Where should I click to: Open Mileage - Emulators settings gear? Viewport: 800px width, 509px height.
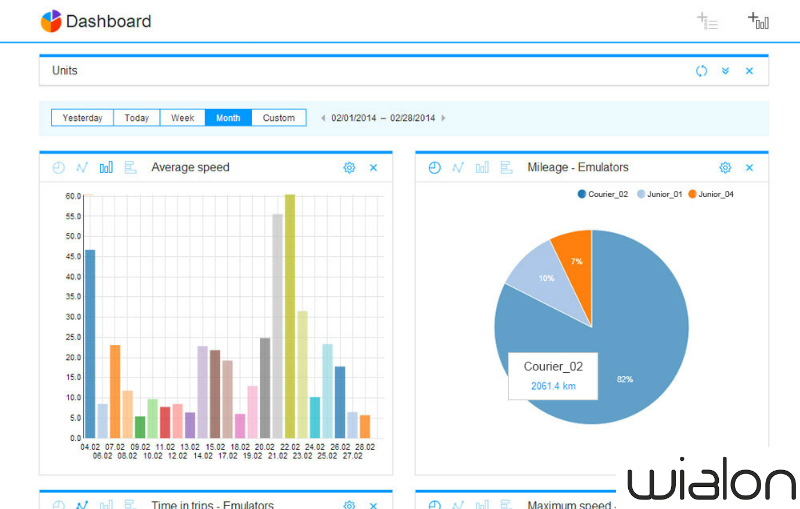pos(725,168)
